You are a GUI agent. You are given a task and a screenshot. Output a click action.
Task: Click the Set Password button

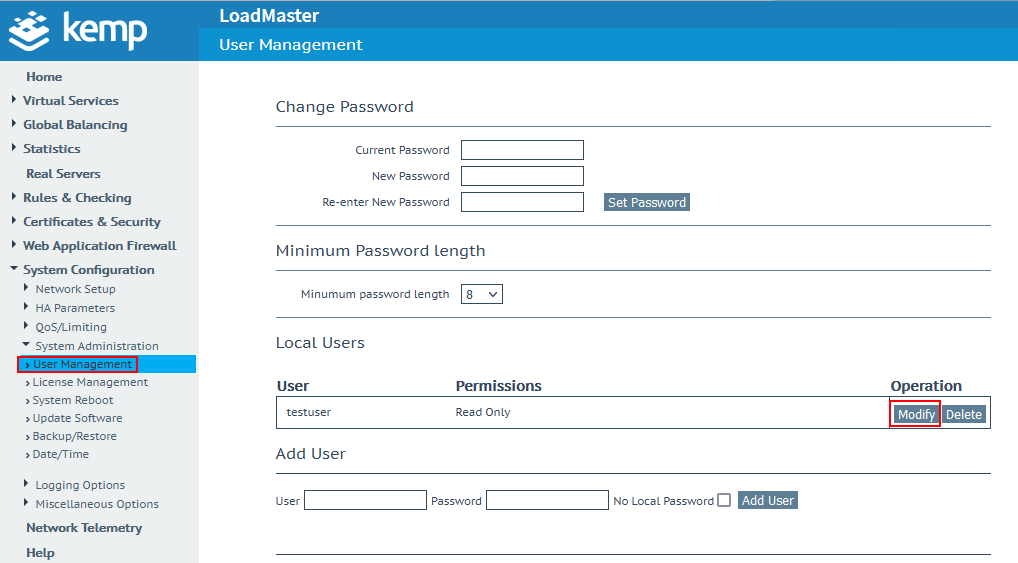click(647, 203)
